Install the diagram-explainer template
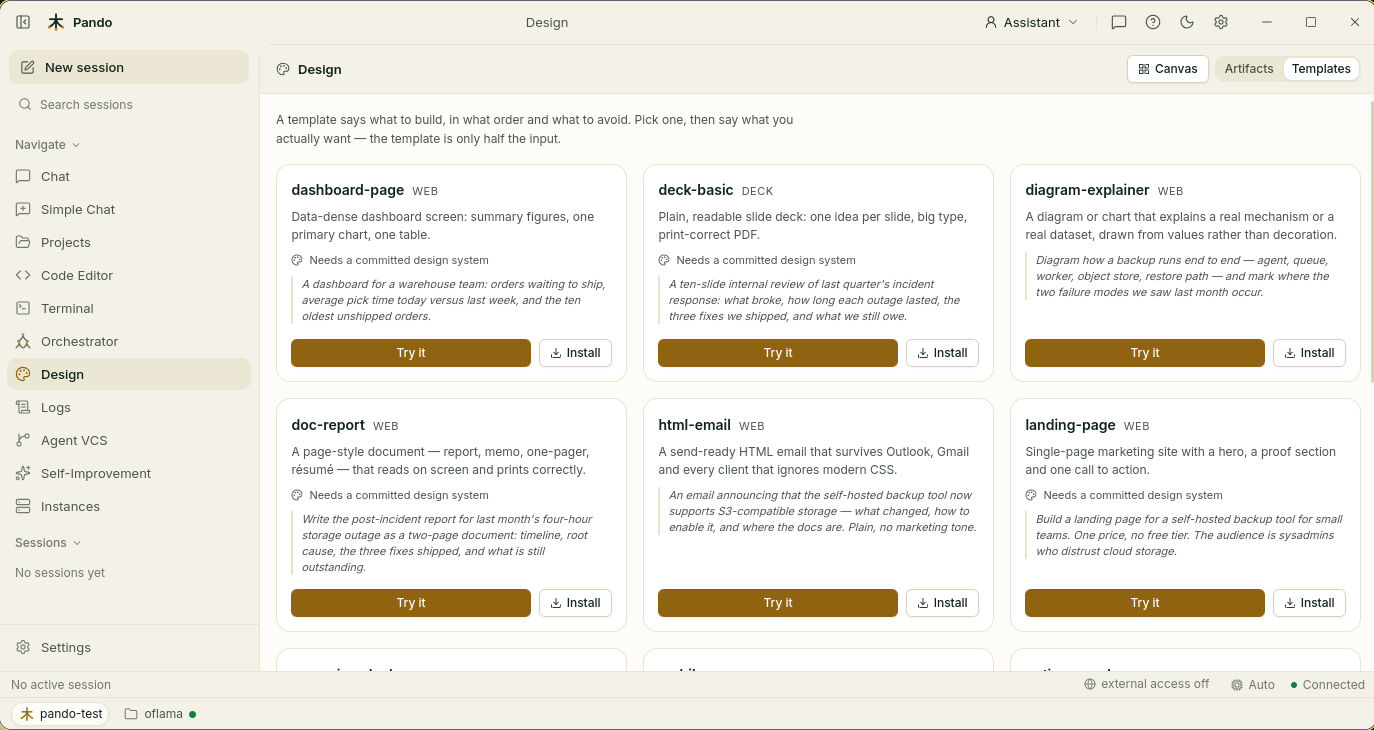The height and width of the screenshot is (730, 1374). tap(1309, 353)
